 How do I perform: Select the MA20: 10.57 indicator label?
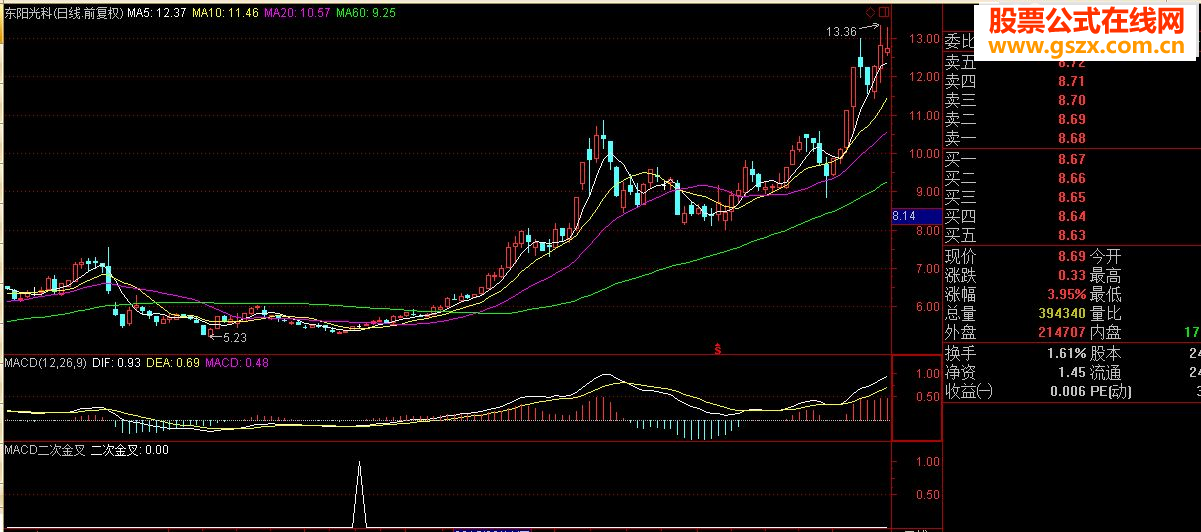(x=297, y=13)
